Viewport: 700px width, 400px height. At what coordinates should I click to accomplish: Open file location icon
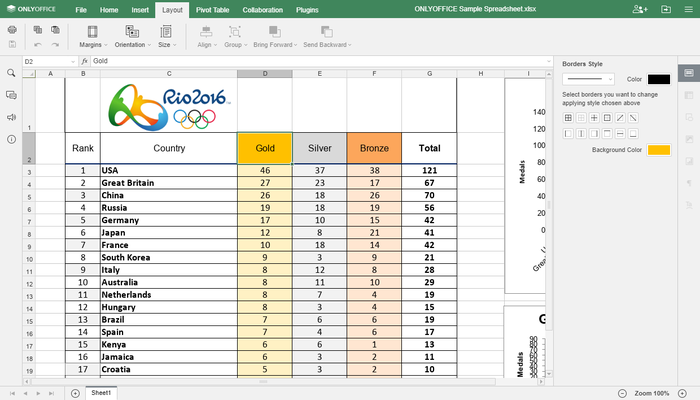point(666,9)
